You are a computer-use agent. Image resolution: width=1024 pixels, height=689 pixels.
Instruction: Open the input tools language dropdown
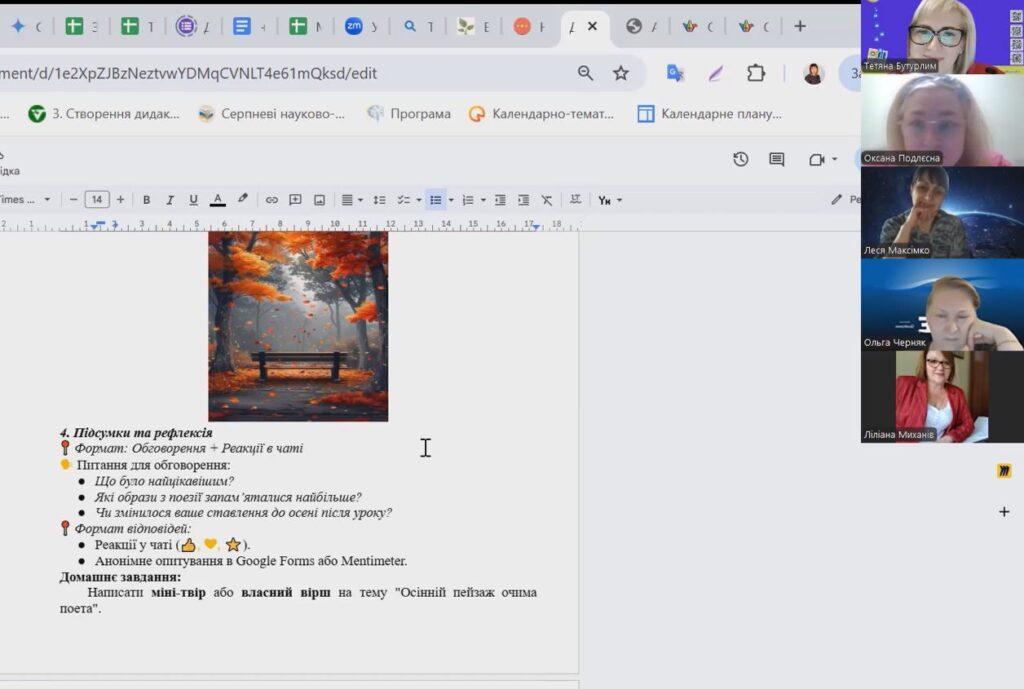tap(610, 200)
